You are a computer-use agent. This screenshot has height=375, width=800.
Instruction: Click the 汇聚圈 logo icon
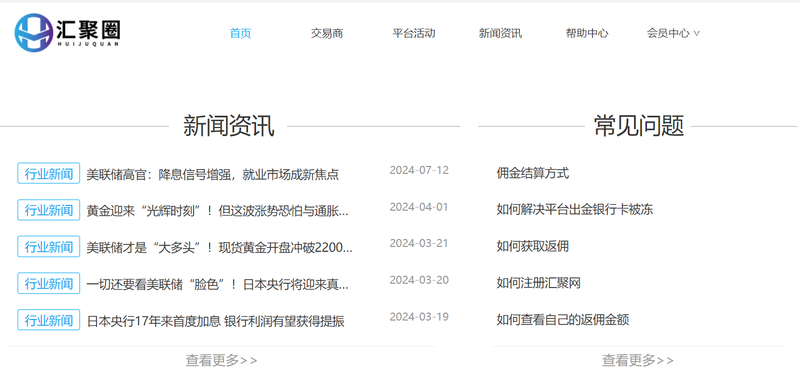34,33
